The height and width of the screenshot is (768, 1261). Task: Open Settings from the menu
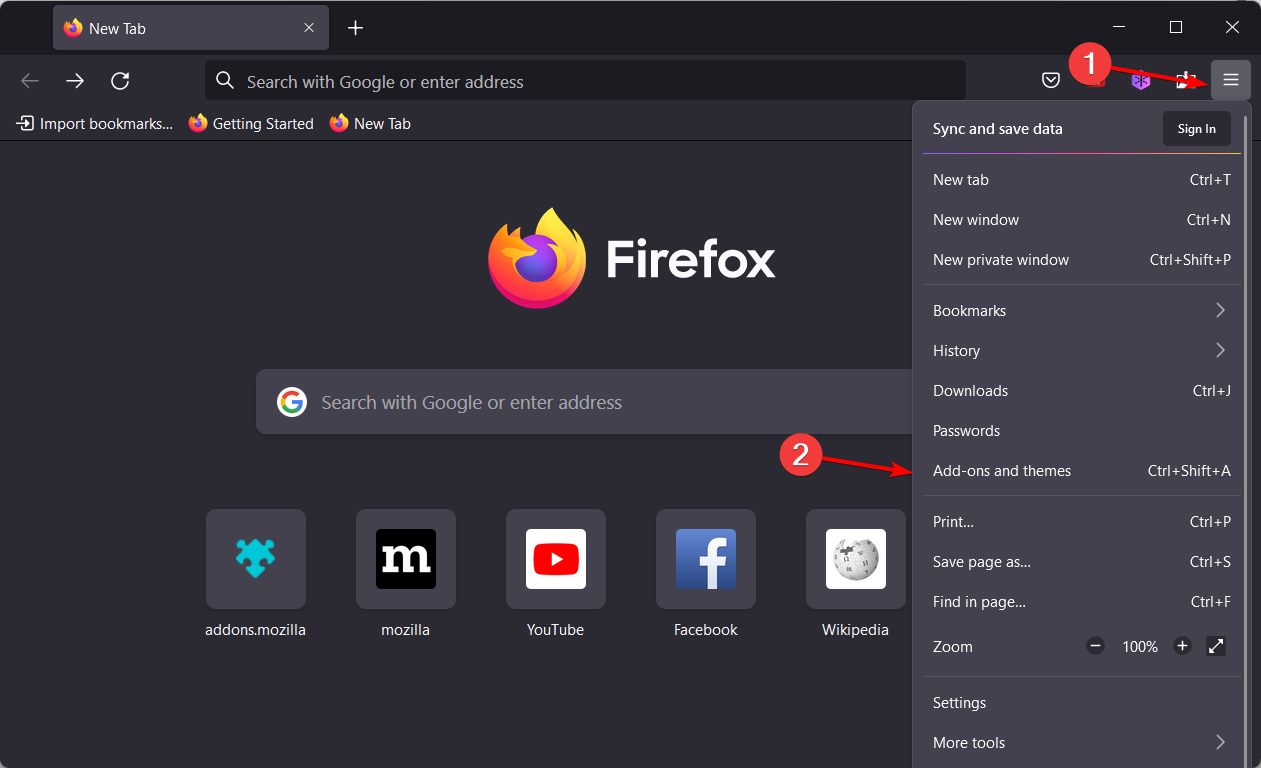coord(1082,703)
